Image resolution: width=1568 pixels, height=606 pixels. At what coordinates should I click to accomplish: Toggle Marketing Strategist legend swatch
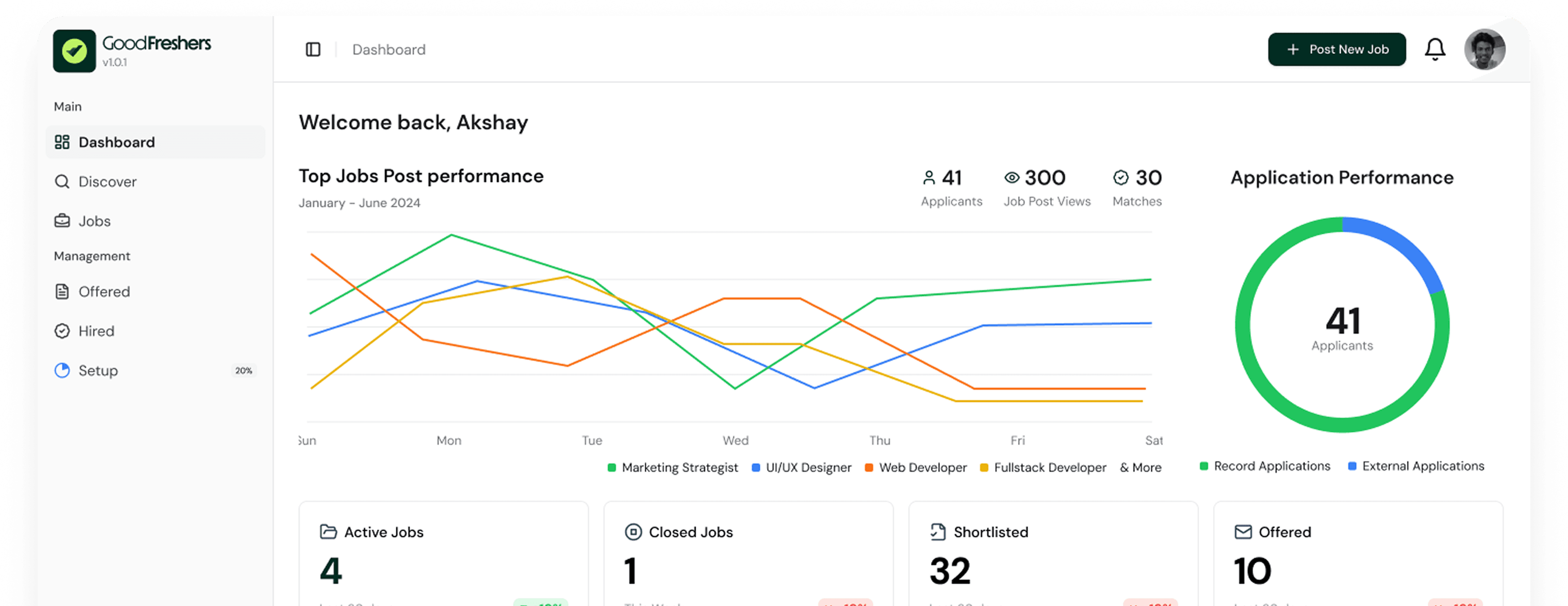[x=612, y=467]
